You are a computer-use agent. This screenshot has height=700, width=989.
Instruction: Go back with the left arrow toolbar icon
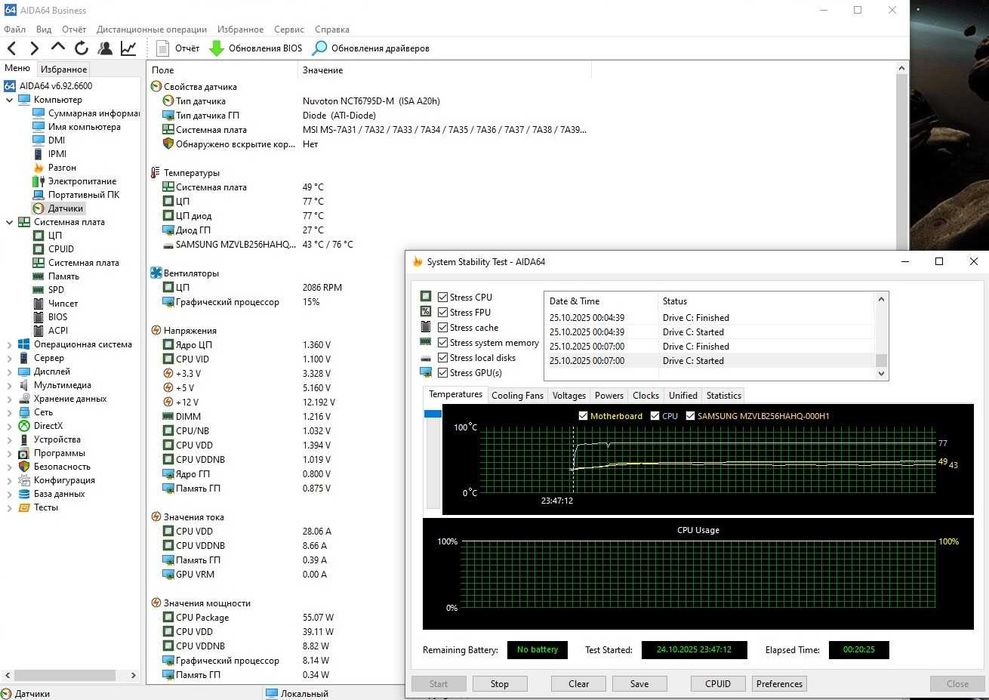(x=12, y=48)
